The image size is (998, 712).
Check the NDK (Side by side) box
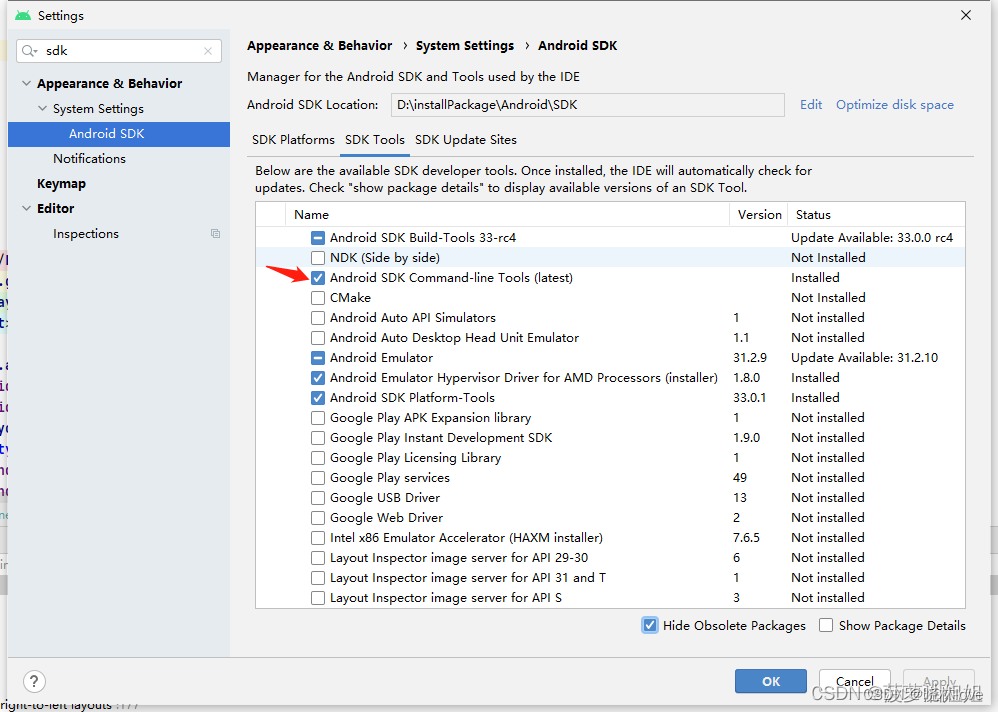[x=318, y=258]
